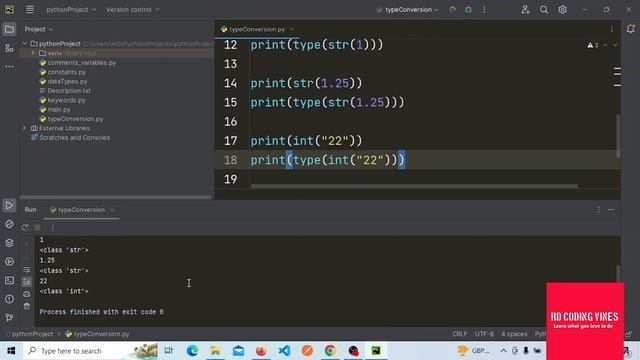This screenshot has width=640, height=360.
Task: Open editor tab options menu
Action: [612, 29]
